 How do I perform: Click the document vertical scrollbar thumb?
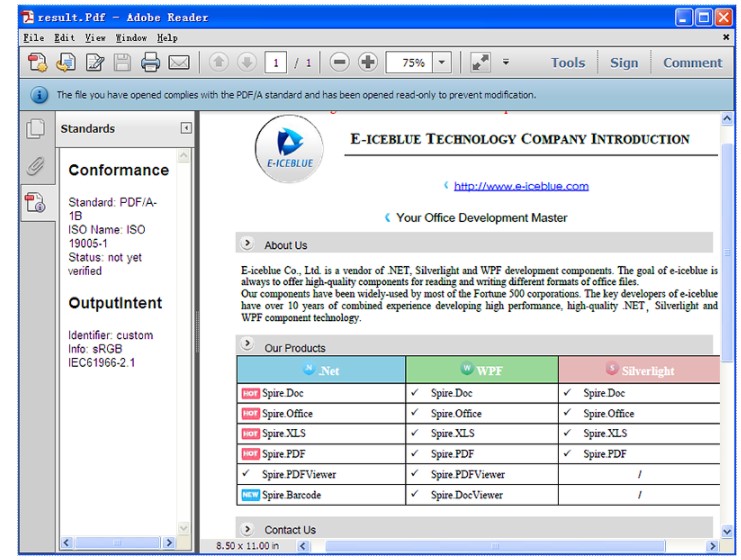coord(728,251)
